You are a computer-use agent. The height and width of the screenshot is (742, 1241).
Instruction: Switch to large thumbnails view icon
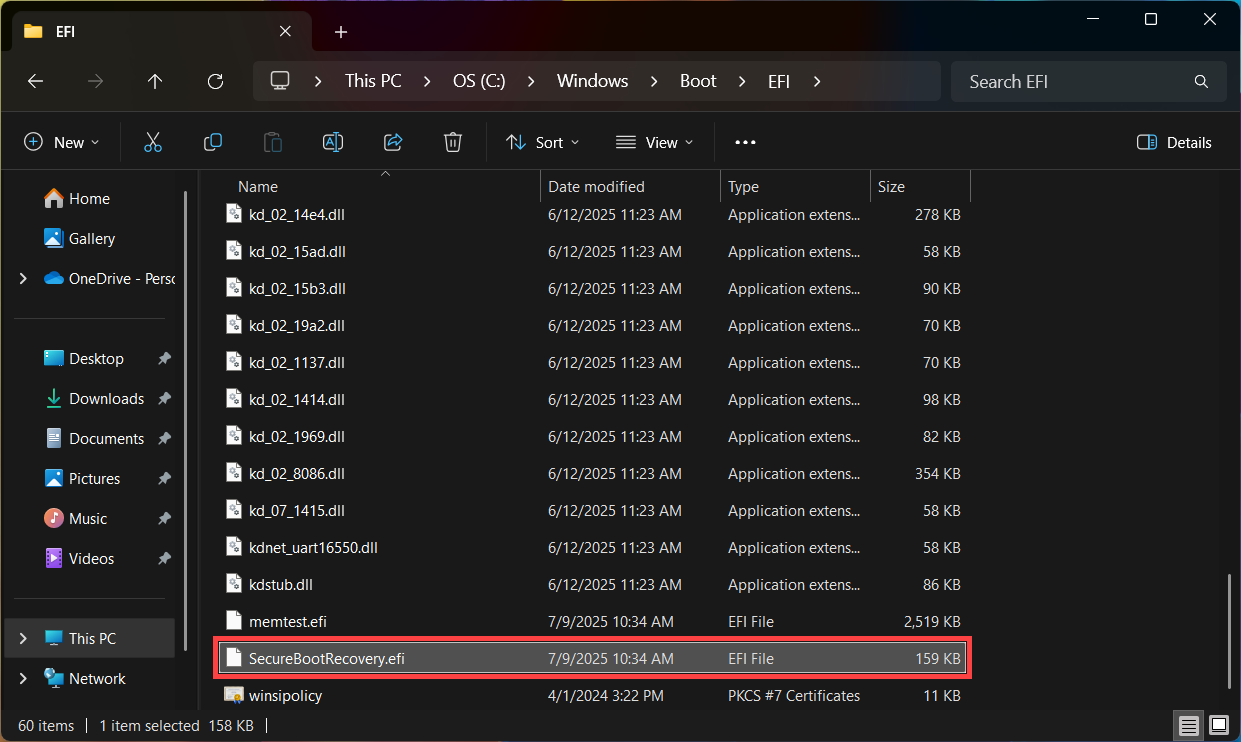point(1219,725)
